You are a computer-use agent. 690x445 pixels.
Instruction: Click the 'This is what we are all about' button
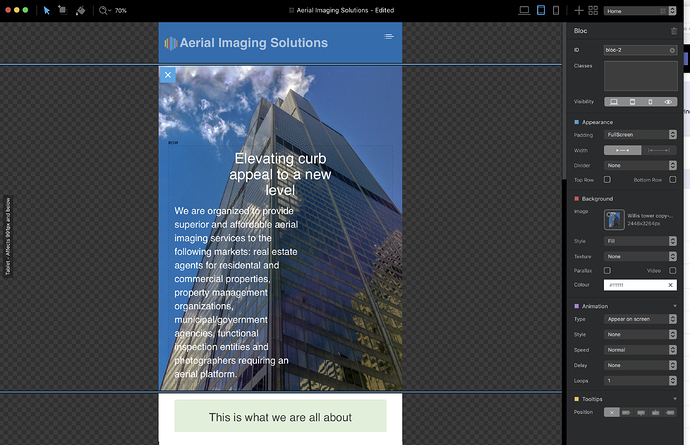coord(280,417)
